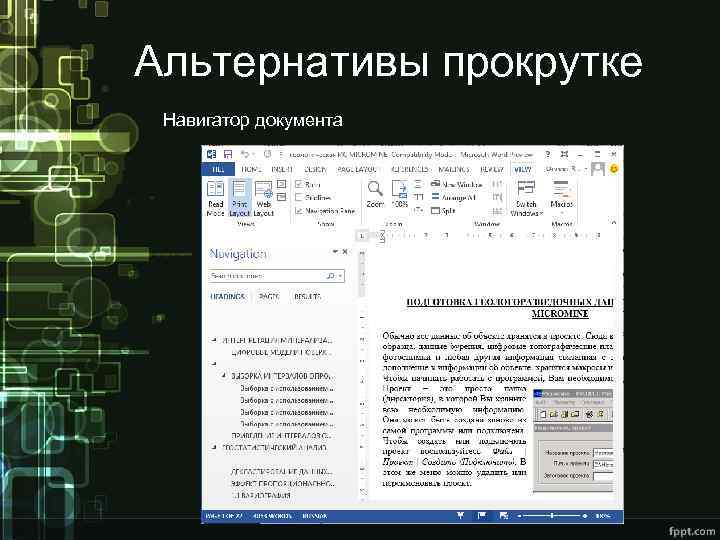Click the One Page zoom icon
Screen dimensions: 720x540
pos(418,184)
